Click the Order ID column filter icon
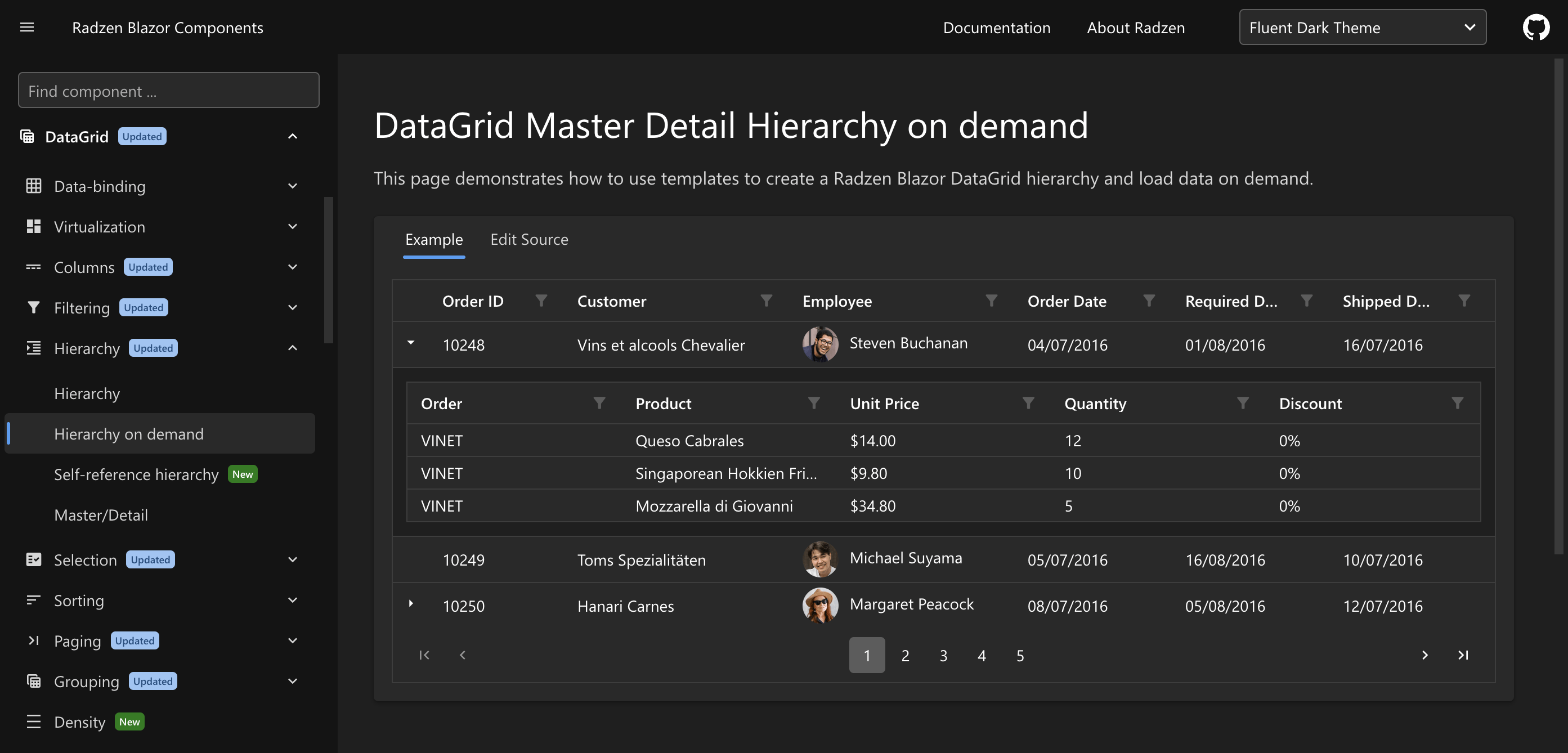1568x753 pixels. pos(541,301)
